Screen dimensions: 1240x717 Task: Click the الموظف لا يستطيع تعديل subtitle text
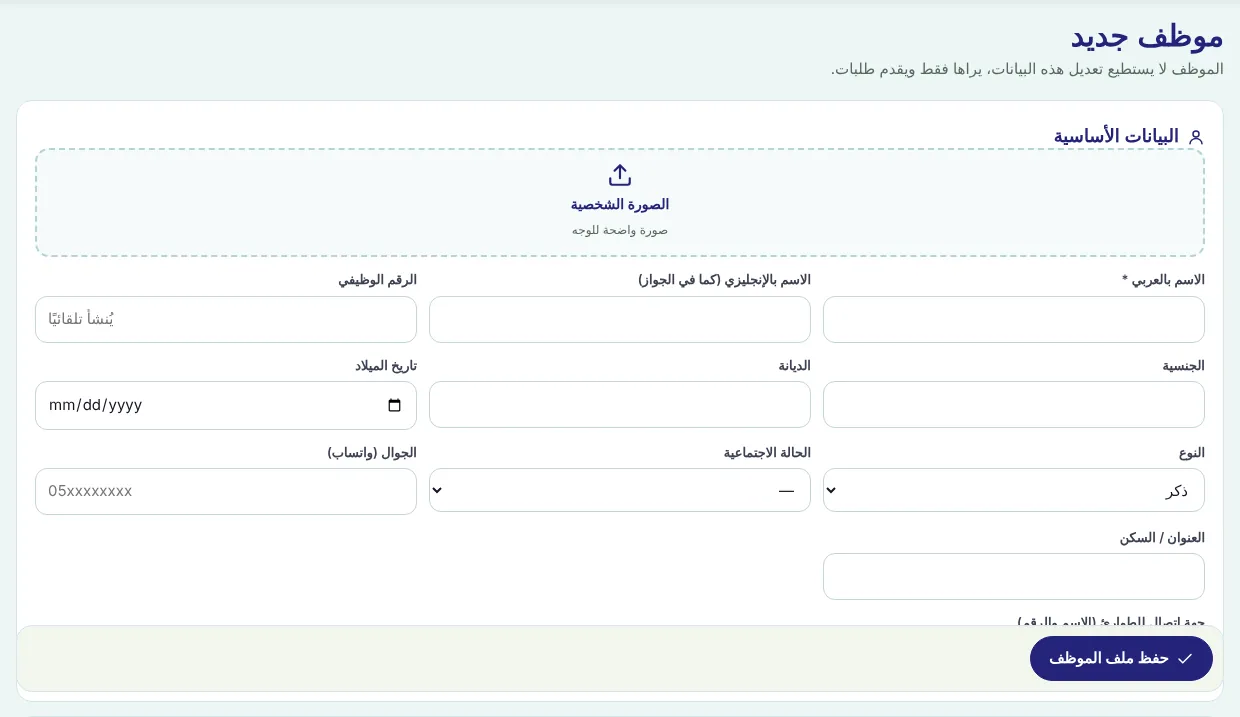(x=1027, y=69)
